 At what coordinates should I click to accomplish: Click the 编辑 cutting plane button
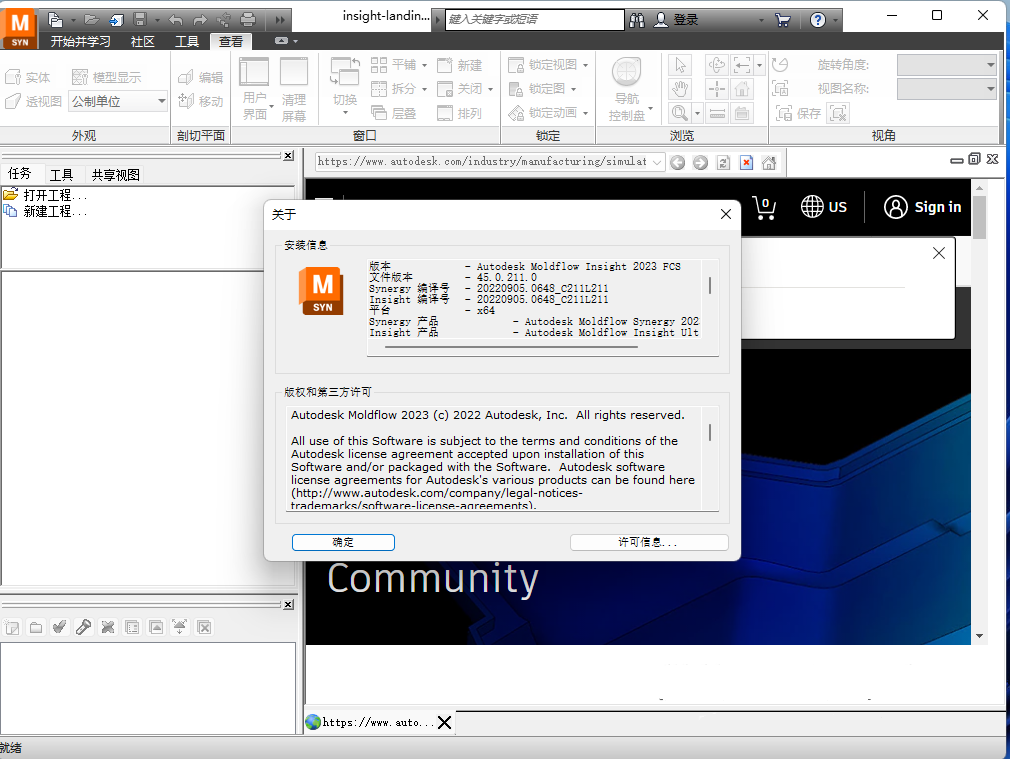[200, 77]
